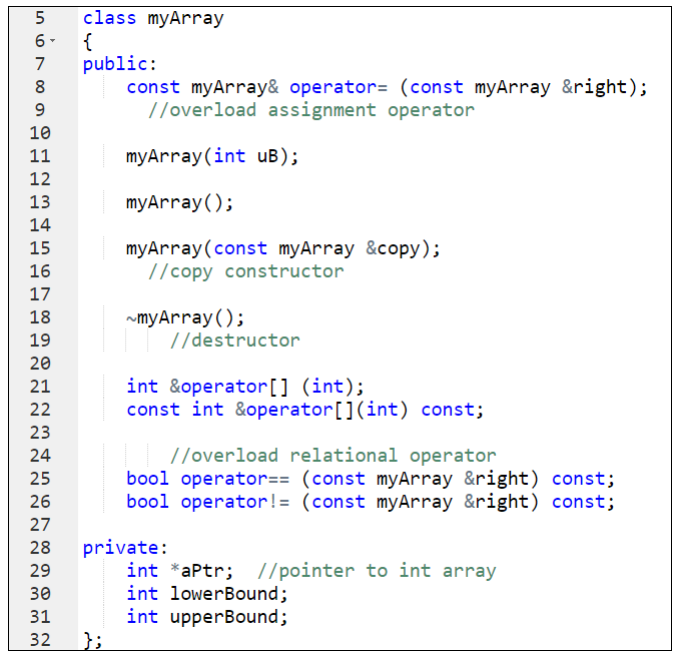Click the 'myArray();' default constructor on line 13
673x652 pixels.
180,203
